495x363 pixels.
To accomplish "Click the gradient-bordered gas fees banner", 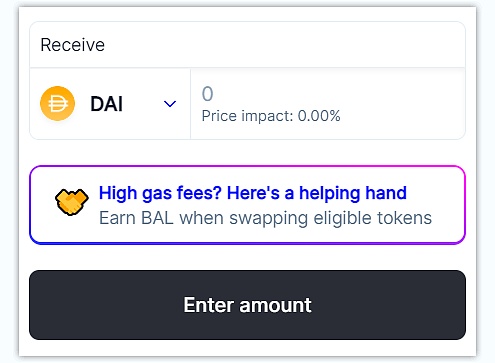I will coord(247,205).
